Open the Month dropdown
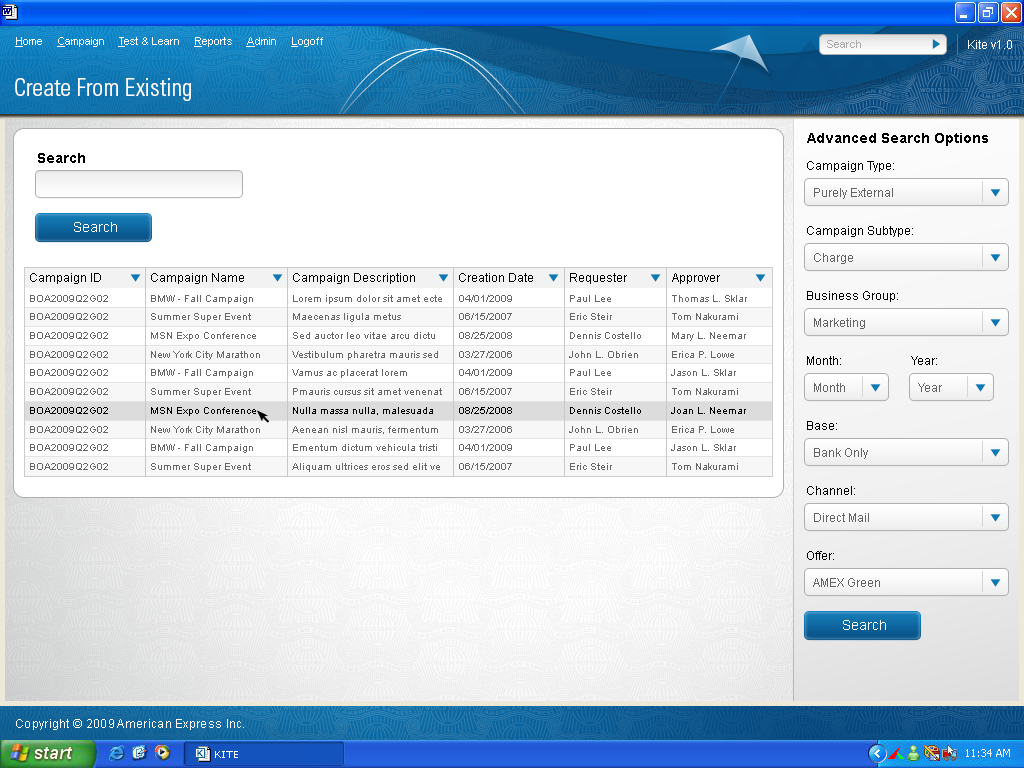The height and width of the screenshot is (768, 1024). (875, 388)
